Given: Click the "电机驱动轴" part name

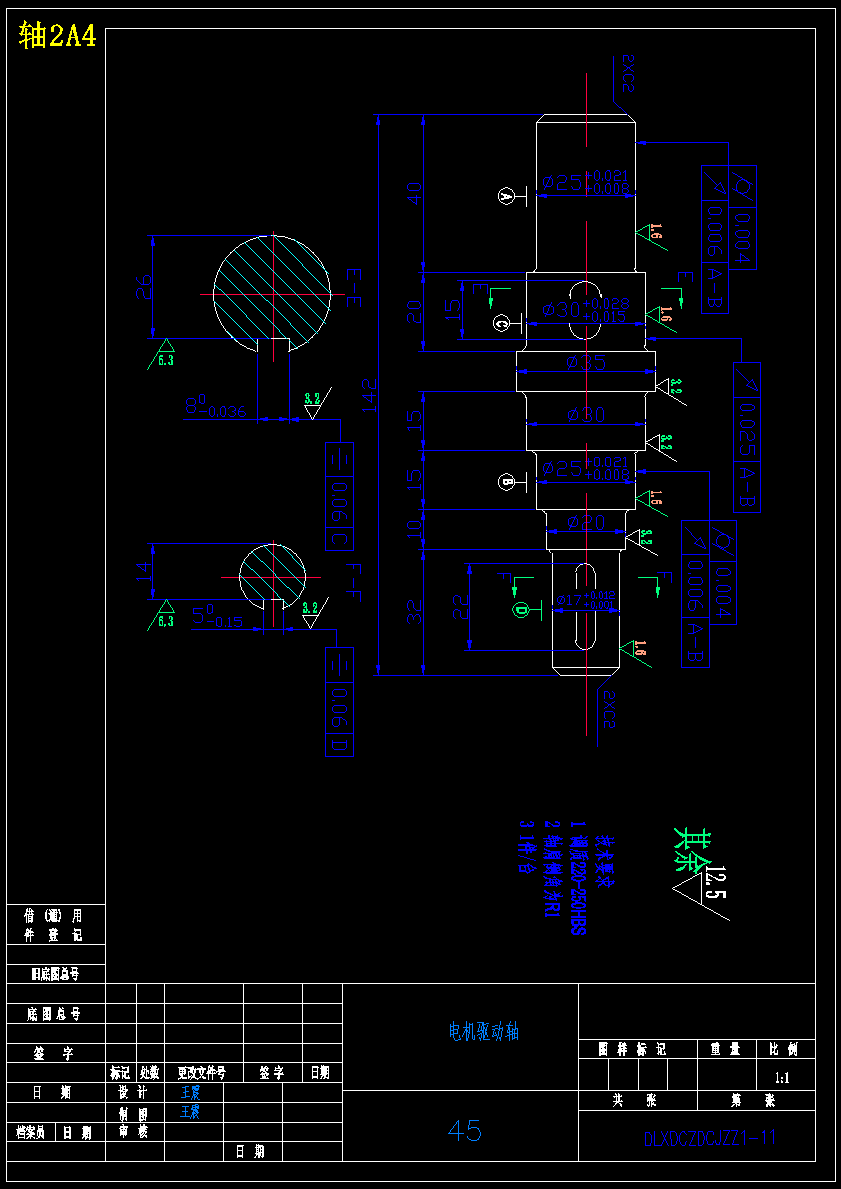Looking at the screenshot, I should tap(484, 1031).
